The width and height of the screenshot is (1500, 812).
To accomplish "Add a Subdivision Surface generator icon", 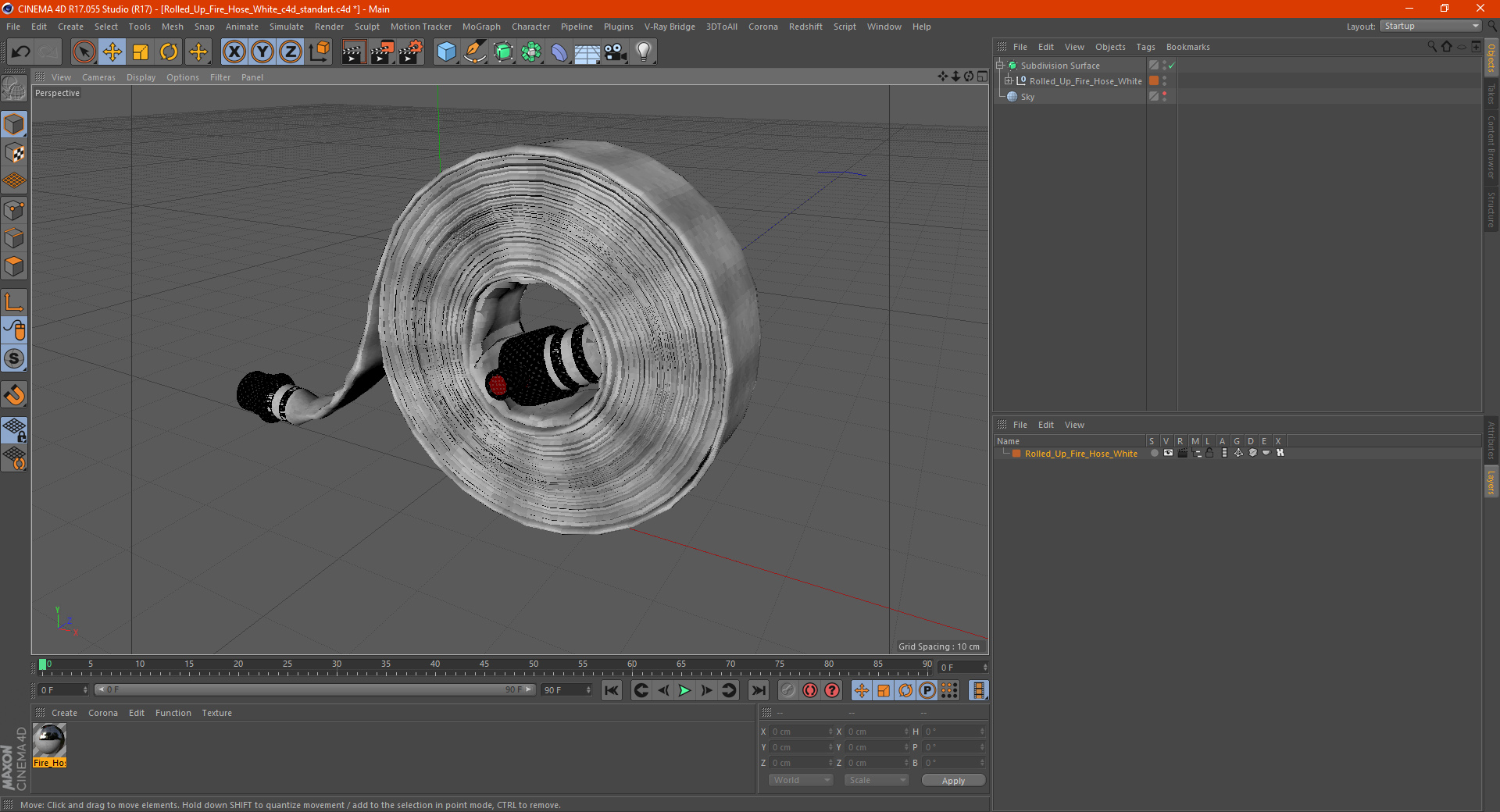I will tap(504, 52).
